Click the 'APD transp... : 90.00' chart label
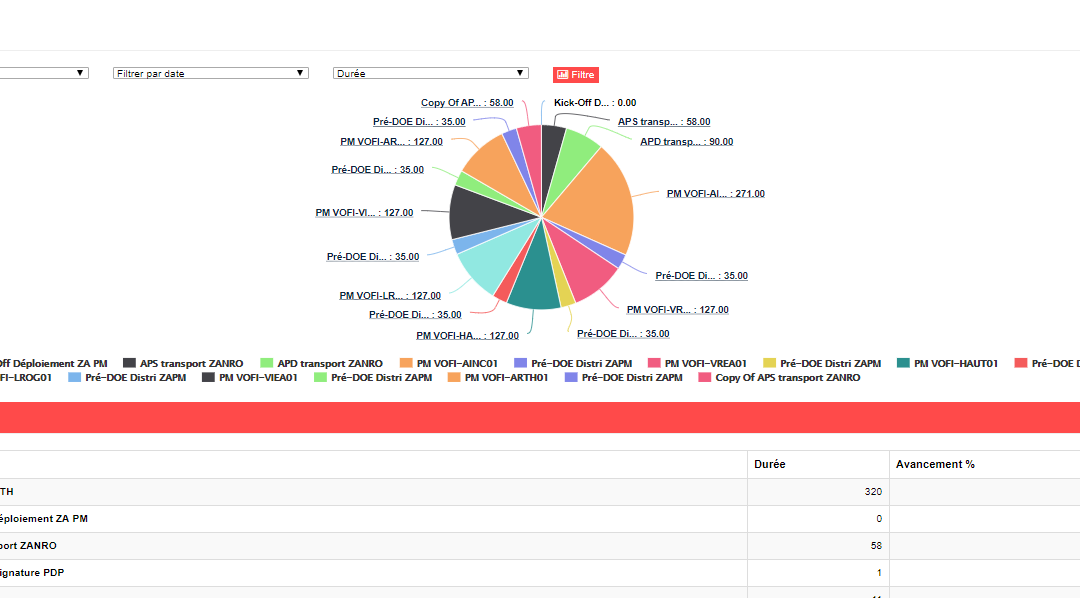1080x598 pixels. (x=687, y=142)
